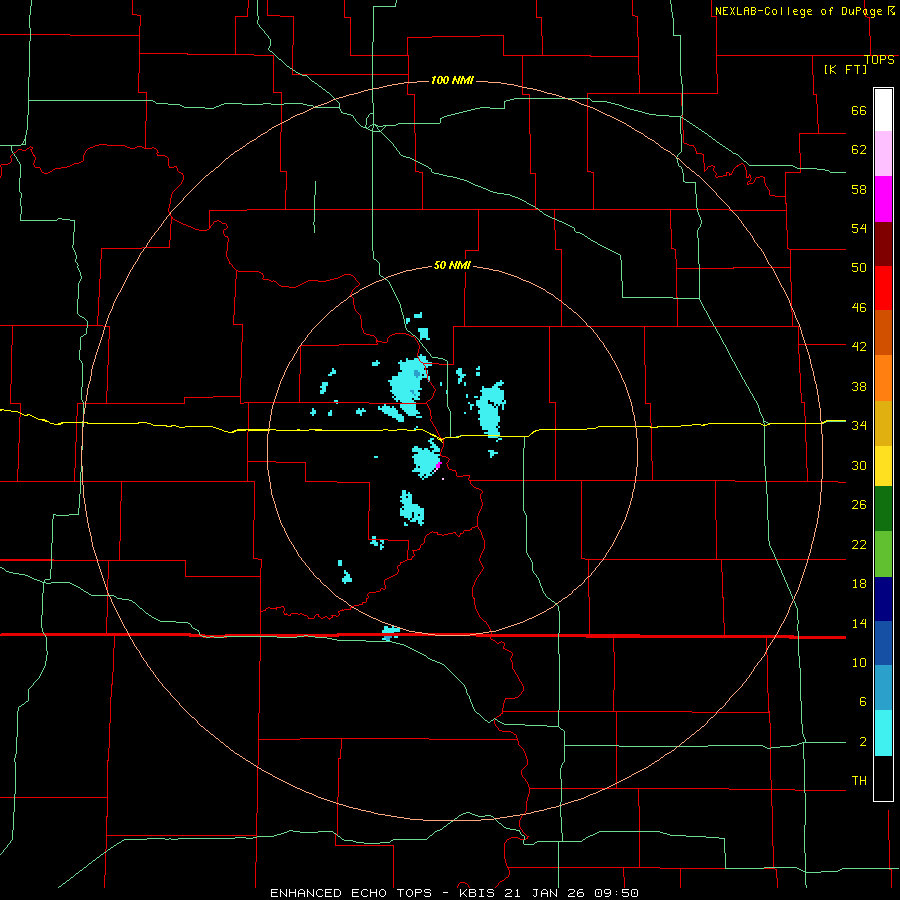Click the legend value '42'
Viewport: 900px width, 900px height.
coord(859,347)
